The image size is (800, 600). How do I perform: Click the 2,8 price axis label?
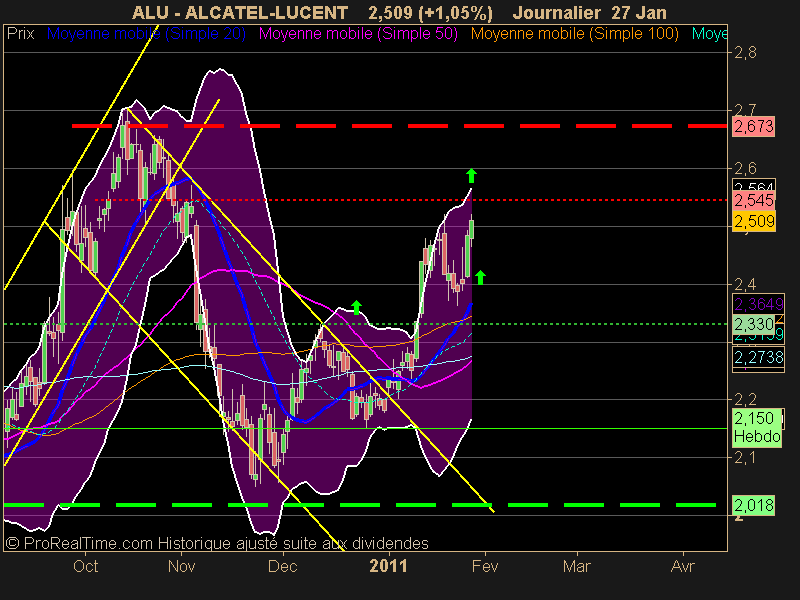745,53
